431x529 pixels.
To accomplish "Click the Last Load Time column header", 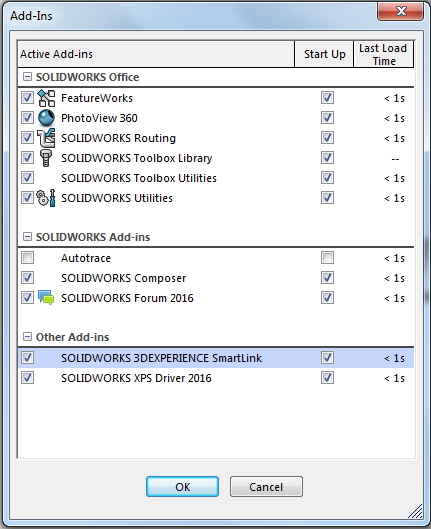I will [383, 54].
